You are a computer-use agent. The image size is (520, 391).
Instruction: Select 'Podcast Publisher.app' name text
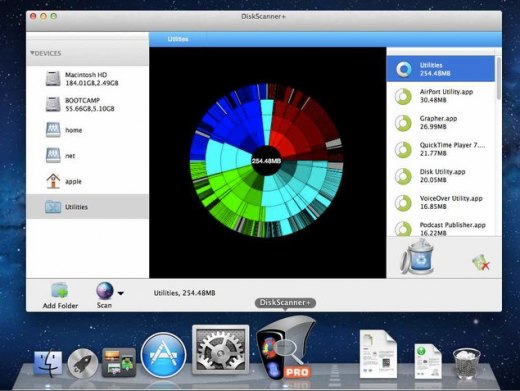click(x=452, y=225)
